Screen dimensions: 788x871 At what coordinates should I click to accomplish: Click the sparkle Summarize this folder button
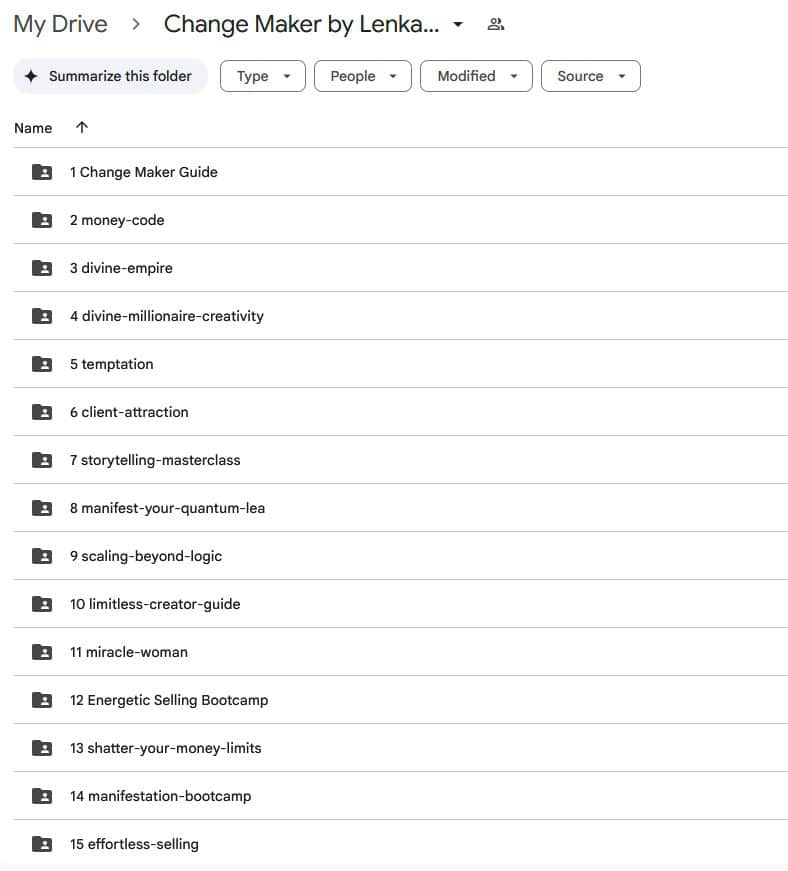(110, 76)
